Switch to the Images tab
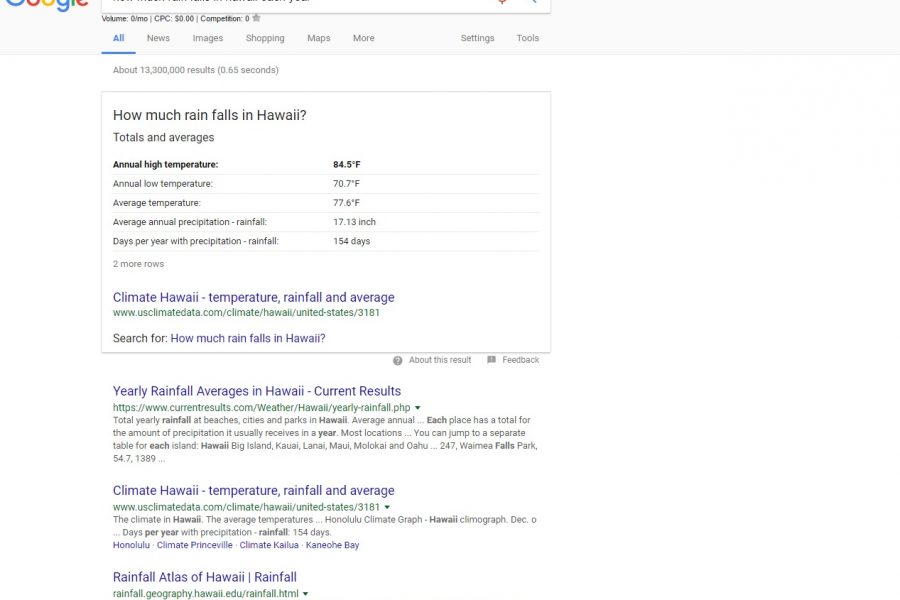 click(x=208, y=38)
